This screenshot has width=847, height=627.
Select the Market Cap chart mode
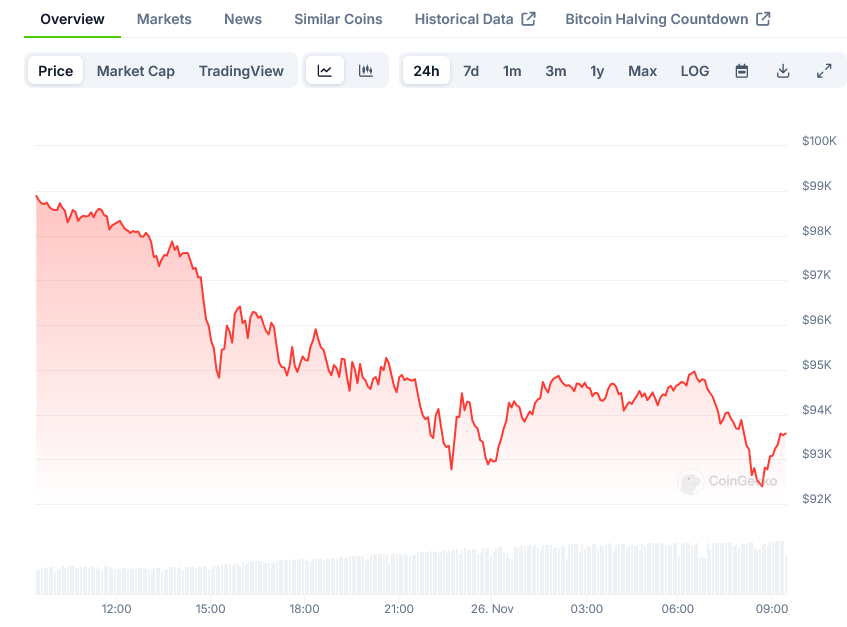point(136,71)
